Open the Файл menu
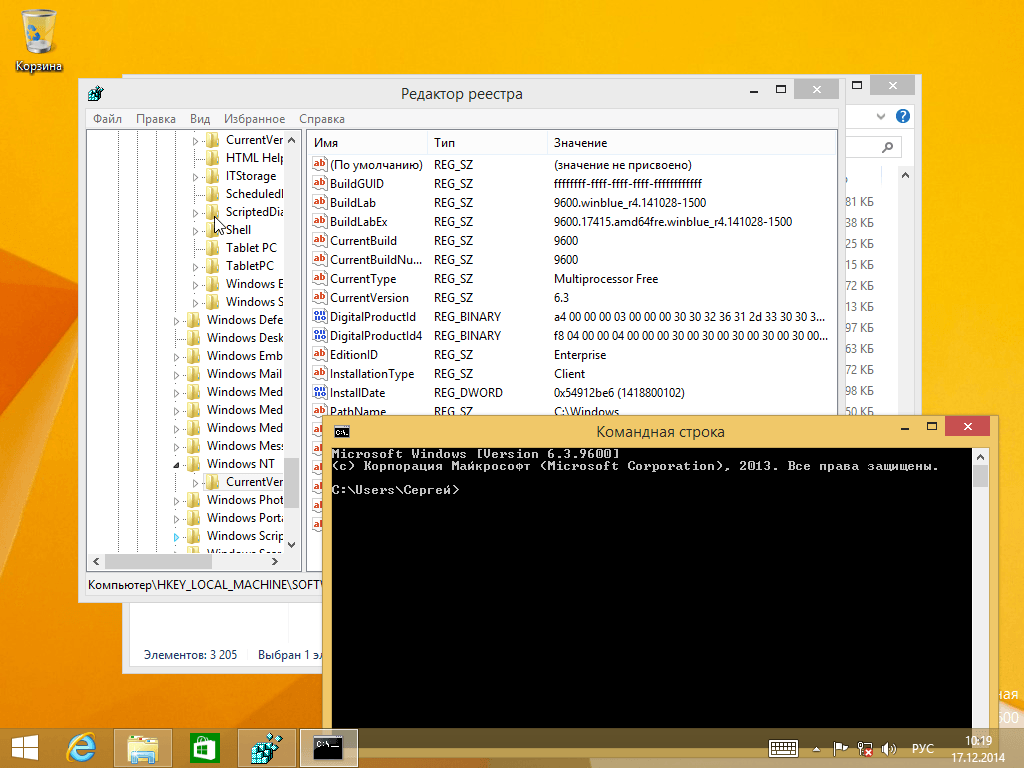 click(107, 119)
